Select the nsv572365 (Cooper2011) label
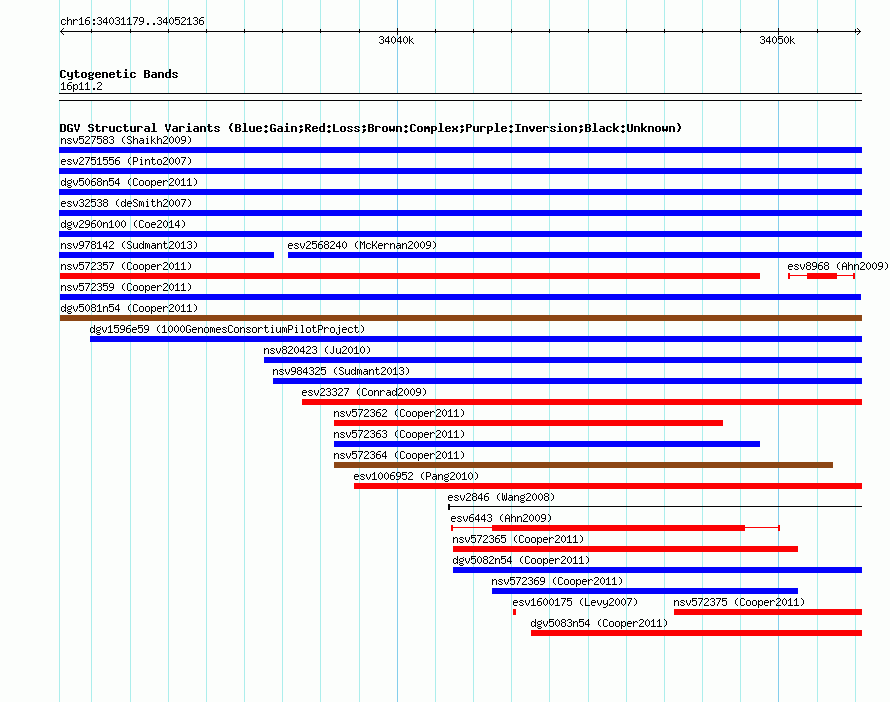Viewport: 890px width, 702px height. [518, 539]
